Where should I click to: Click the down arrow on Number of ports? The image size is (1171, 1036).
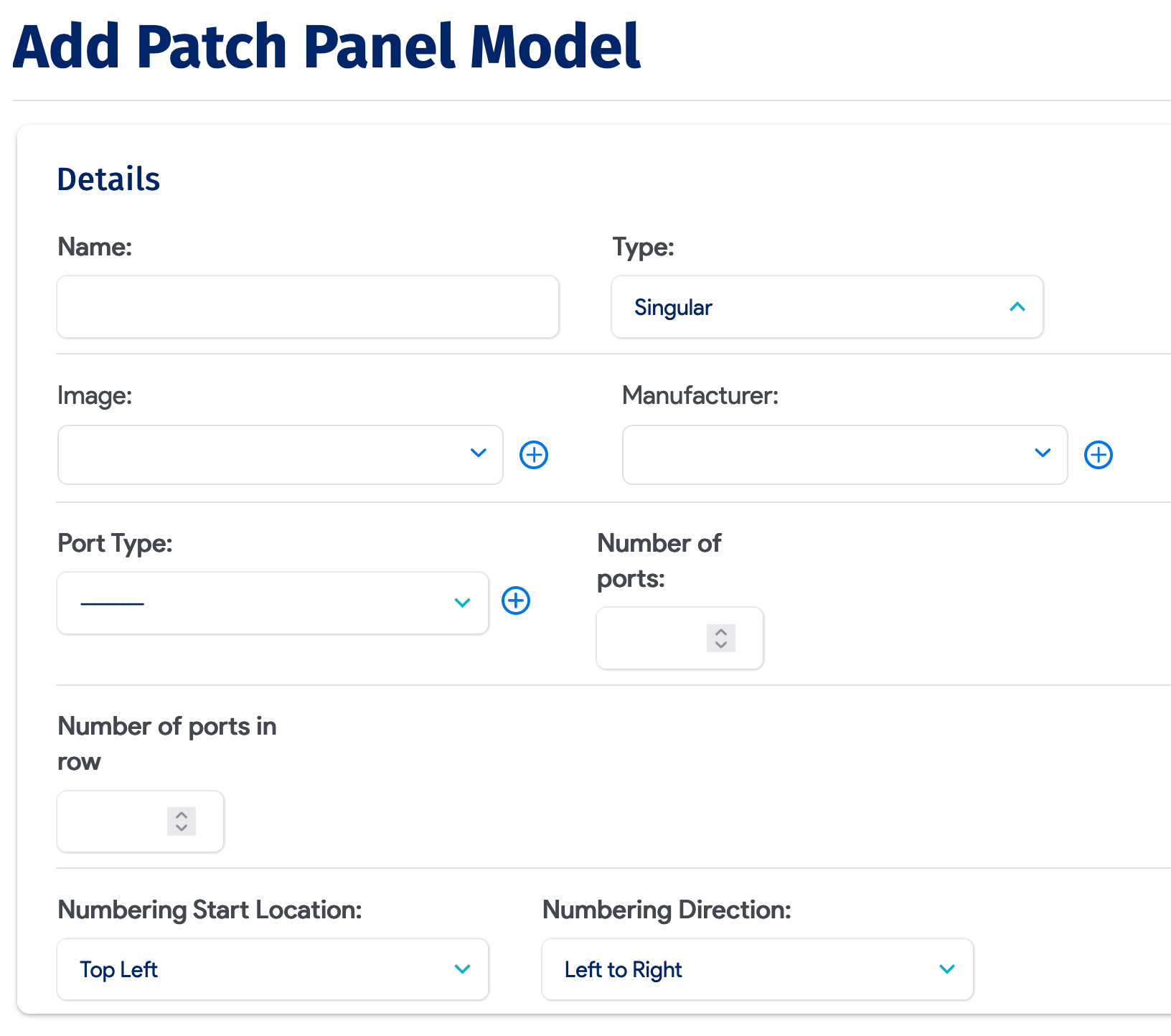tap(720, 645)
